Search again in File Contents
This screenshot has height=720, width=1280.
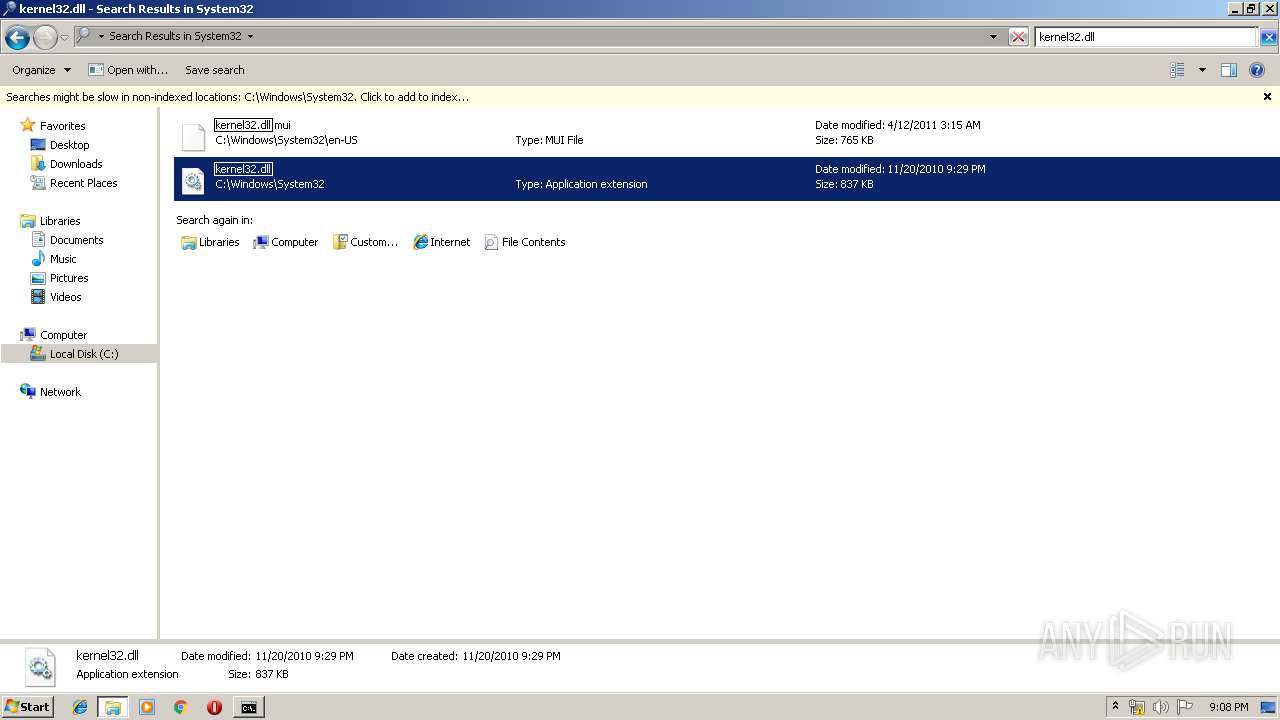pos(525,242)
